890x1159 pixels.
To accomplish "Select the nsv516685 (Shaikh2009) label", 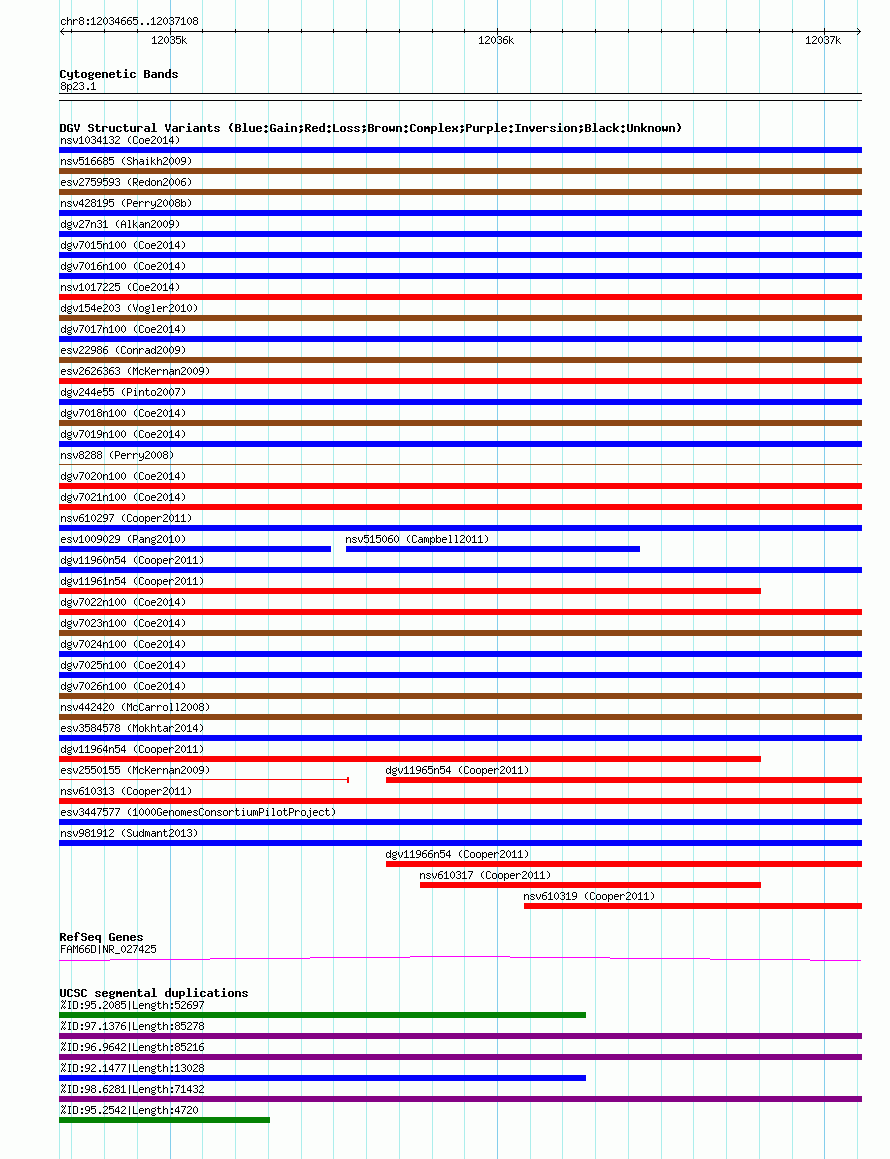I will pyautogui.click(x=126, y=161).
